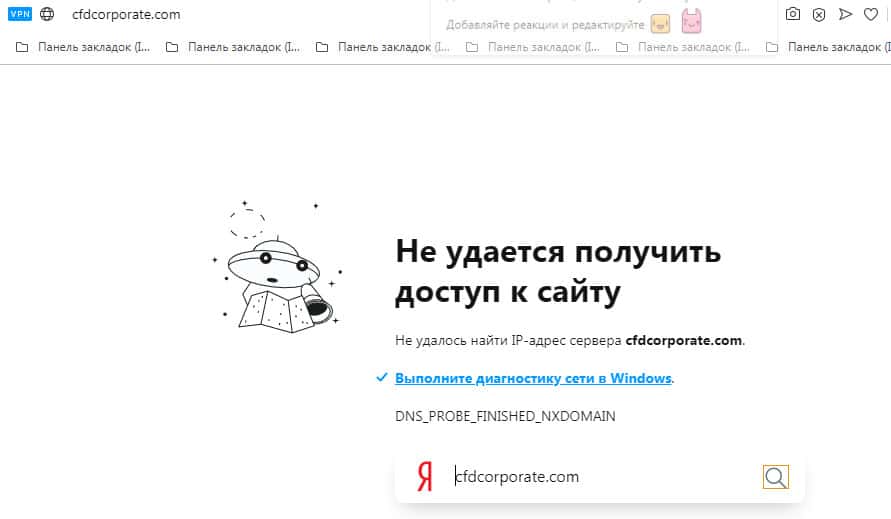
Task: Open the first Панель закладок bookmark folder
Action: [84, 47]
